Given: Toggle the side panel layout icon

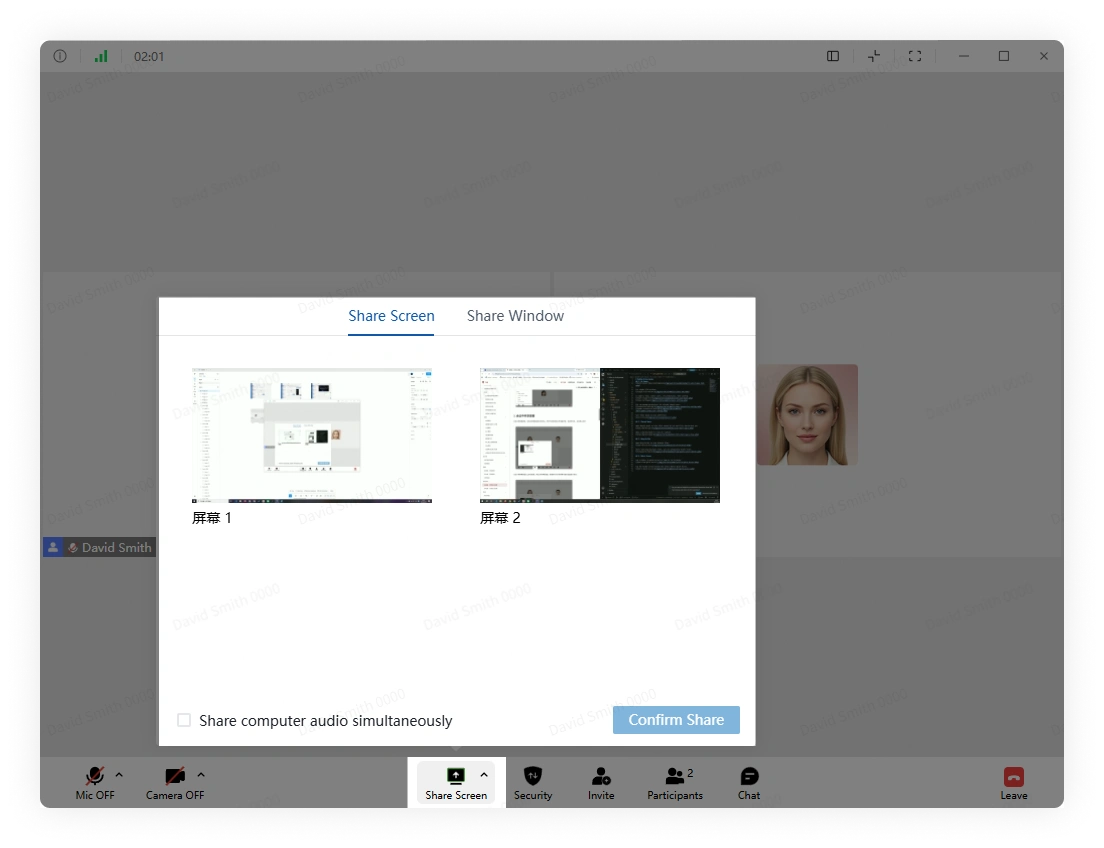Looking at the screenshot, I should 833,56.
